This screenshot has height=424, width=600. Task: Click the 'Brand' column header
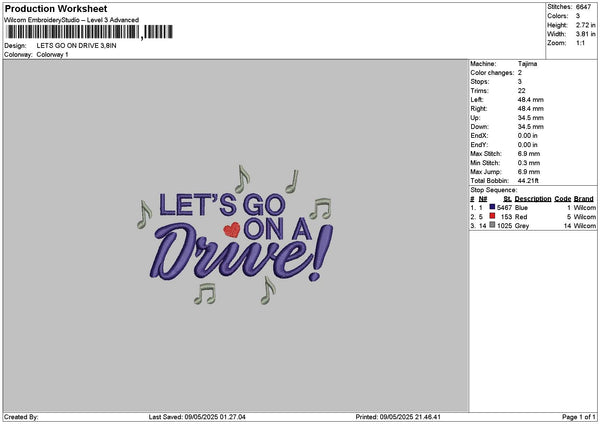[584, 199]
